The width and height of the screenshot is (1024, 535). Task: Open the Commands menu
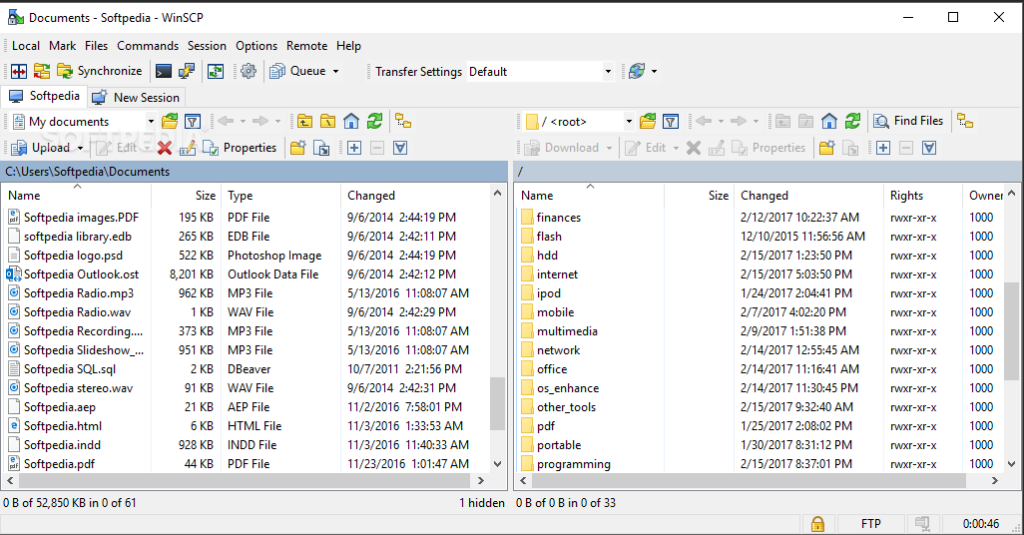point(148,46)
